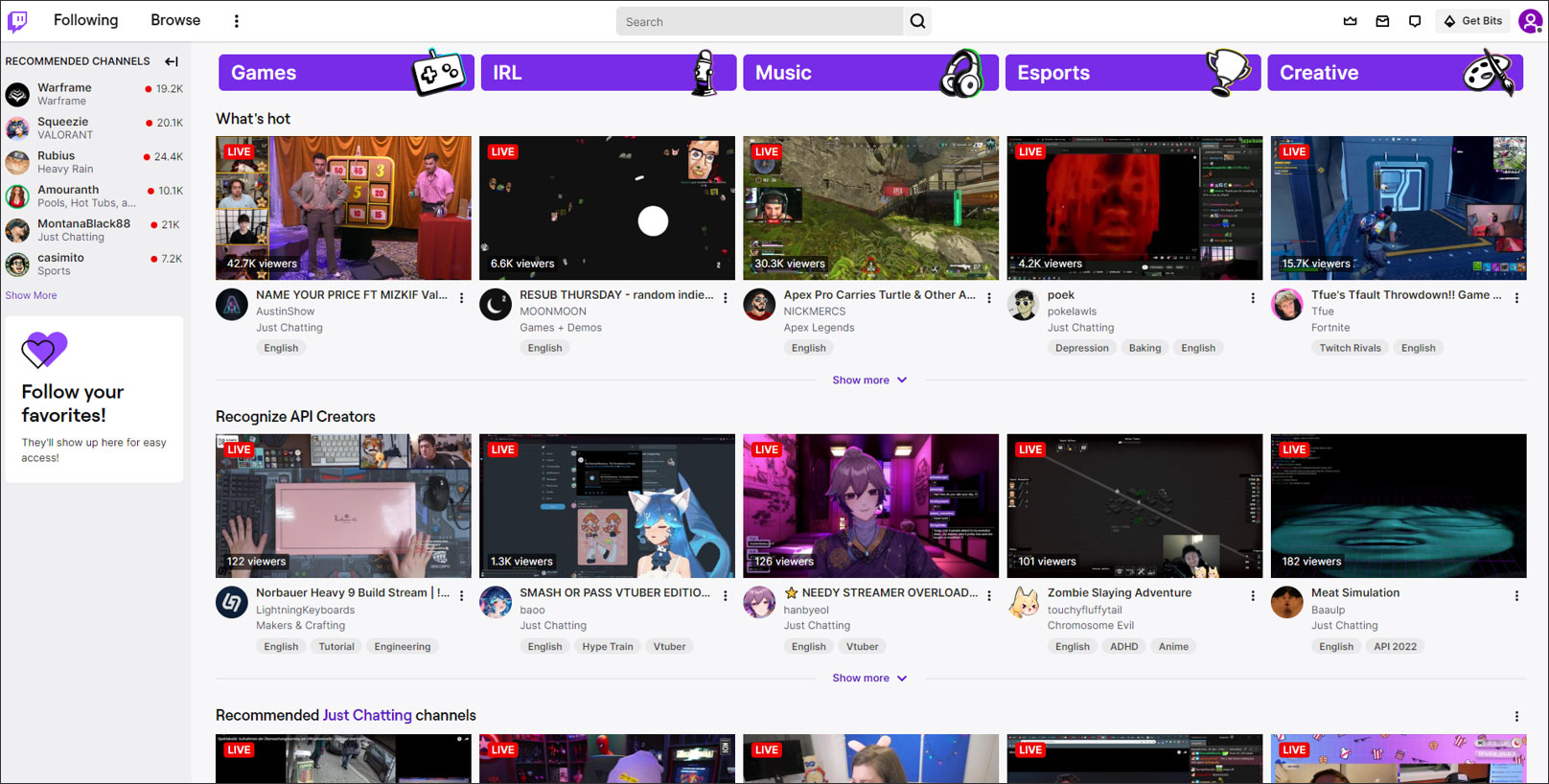Open Prime Loot crown icon
Image resolution: width=1549 pixels, height=784 pixels.
point(1350,21)
